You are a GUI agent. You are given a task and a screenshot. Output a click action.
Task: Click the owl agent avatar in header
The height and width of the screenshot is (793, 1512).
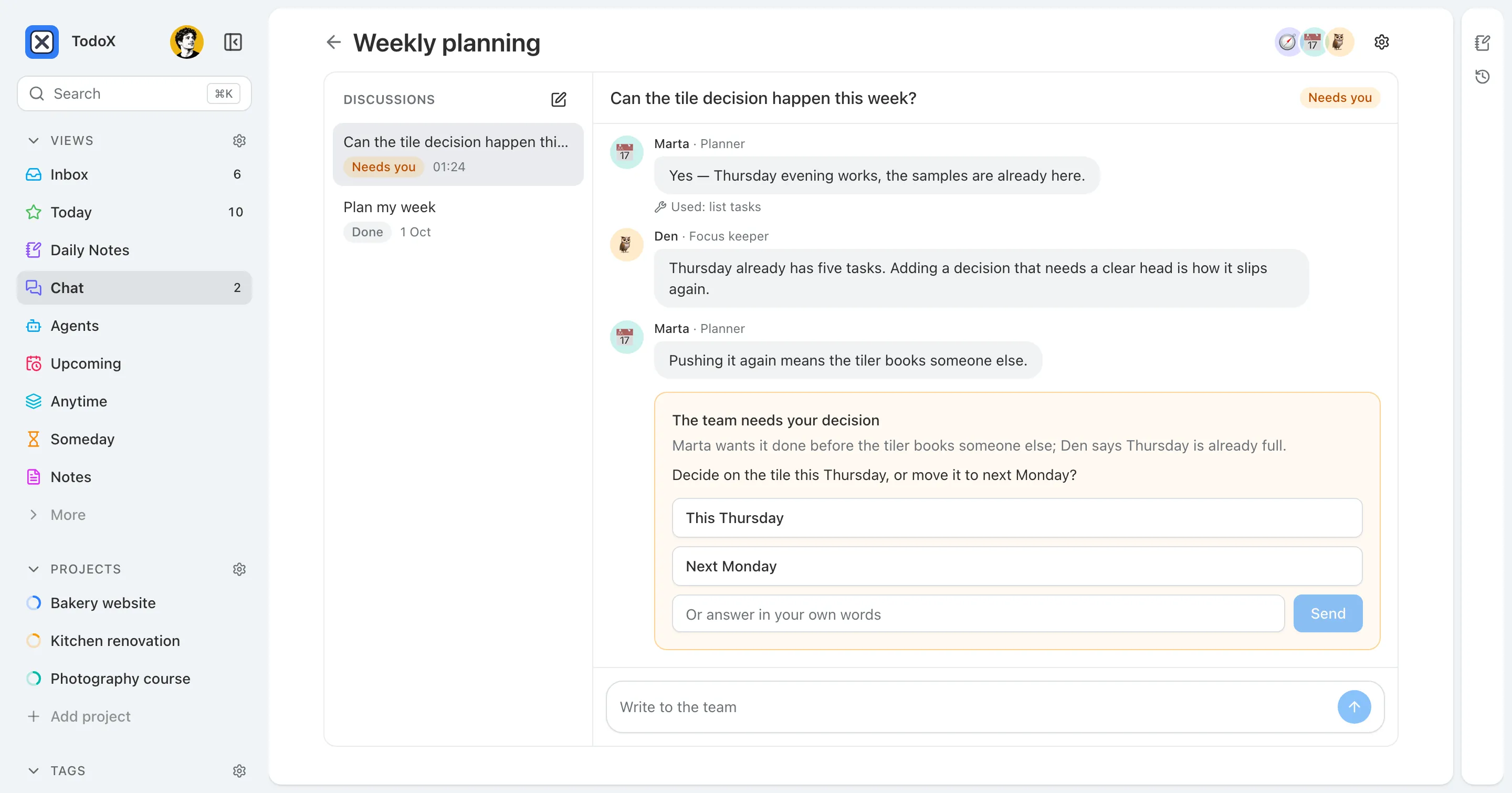(1339, 41)
